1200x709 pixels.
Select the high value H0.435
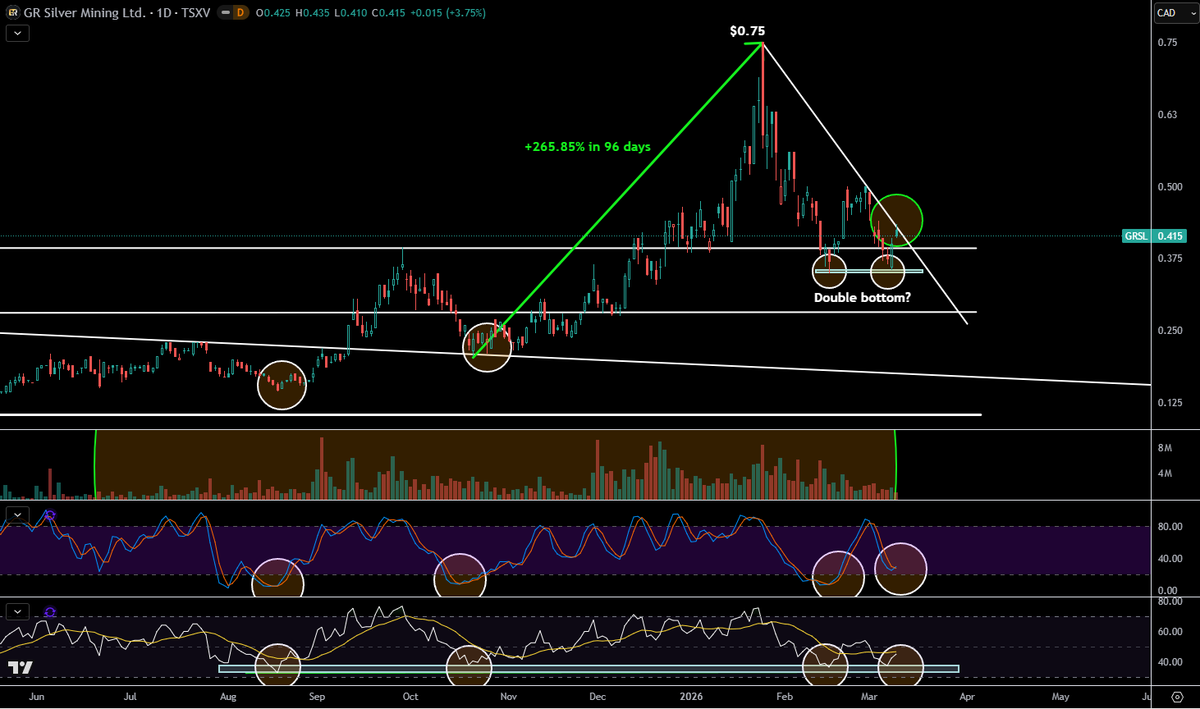click(313, 13)
